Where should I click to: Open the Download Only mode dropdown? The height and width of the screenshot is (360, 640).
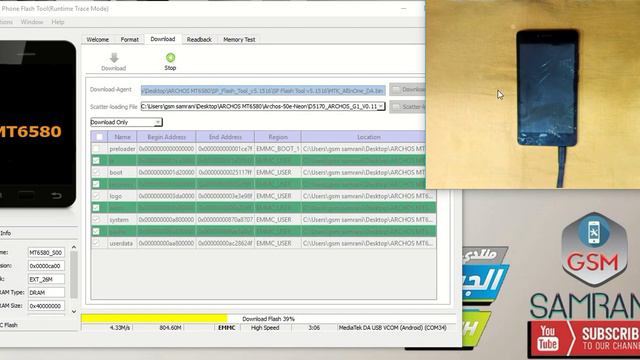pos(126,122)
